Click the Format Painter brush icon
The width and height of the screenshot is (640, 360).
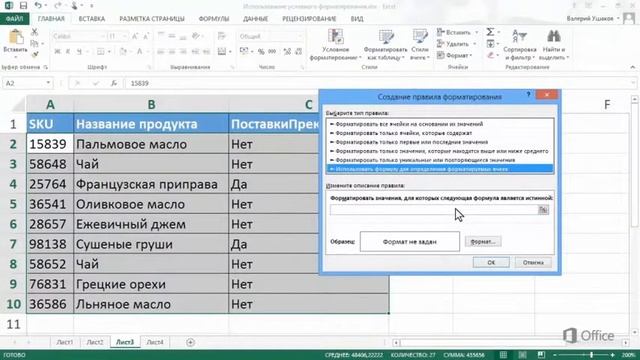pyautogui.click(x=35, y=54)
